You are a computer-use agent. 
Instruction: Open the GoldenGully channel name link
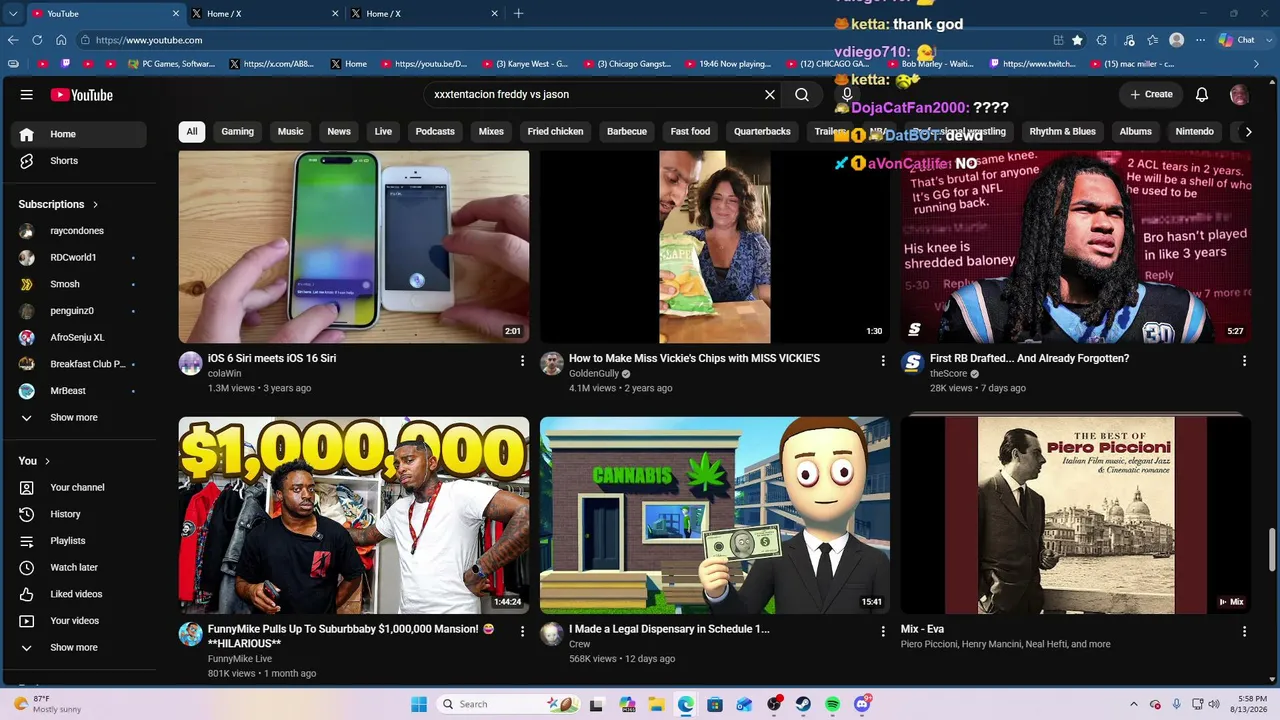tap(594, 374)
